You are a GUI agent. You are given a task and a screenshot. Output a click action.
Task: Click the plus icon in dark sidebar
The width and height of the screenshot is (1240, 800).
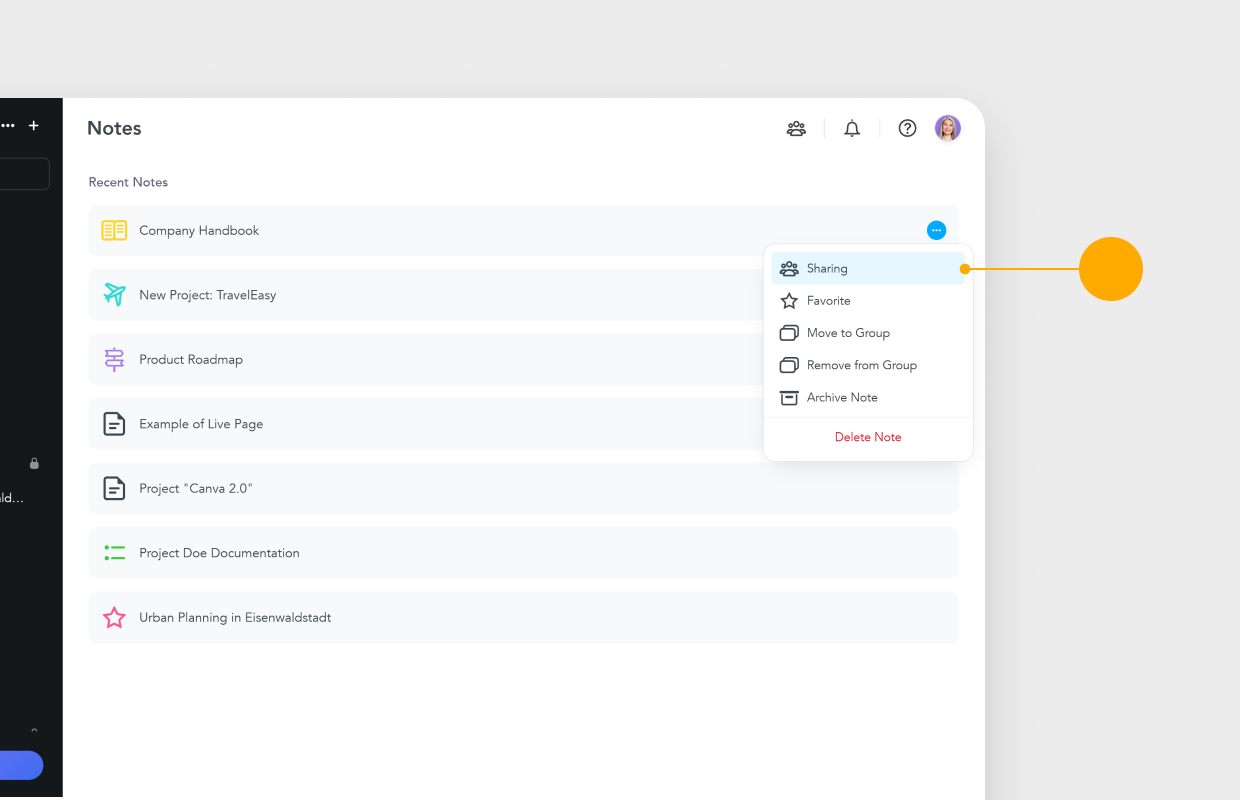click(33, 126)
